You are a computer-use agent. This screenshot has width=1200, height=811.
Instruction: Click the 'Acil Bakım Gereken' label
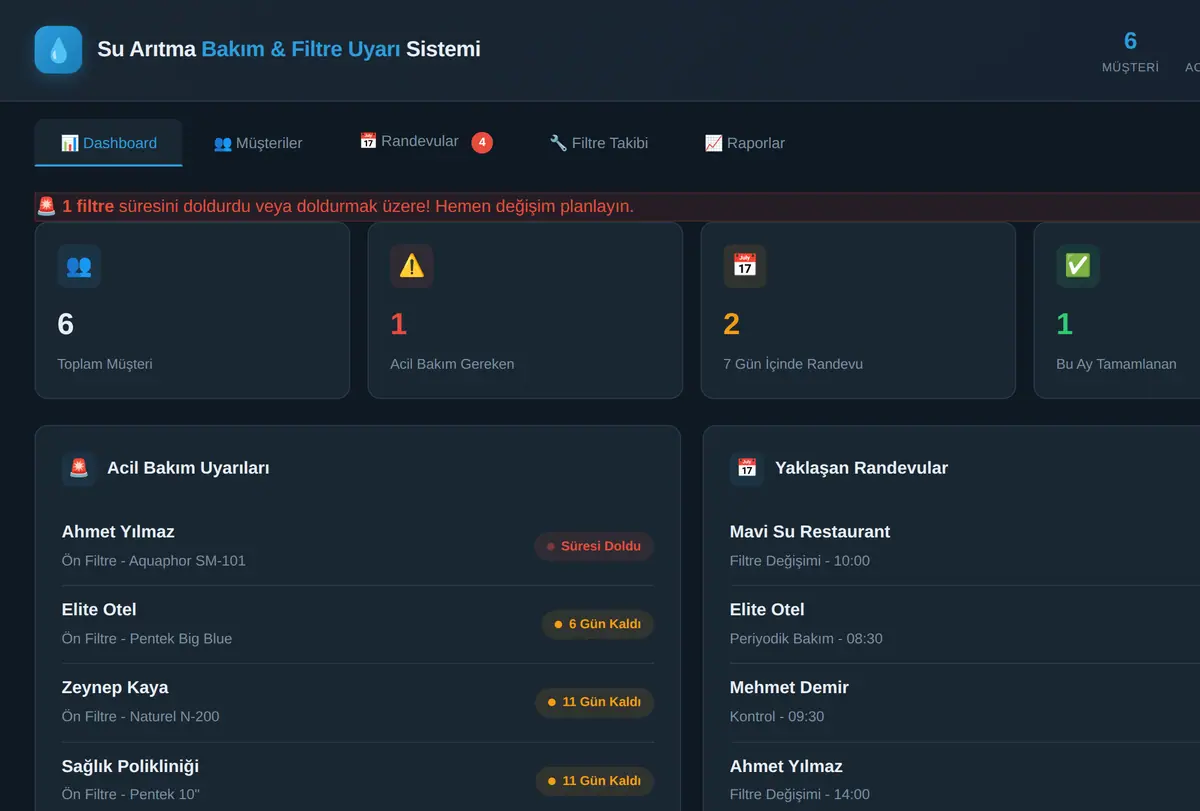[452, 364]
